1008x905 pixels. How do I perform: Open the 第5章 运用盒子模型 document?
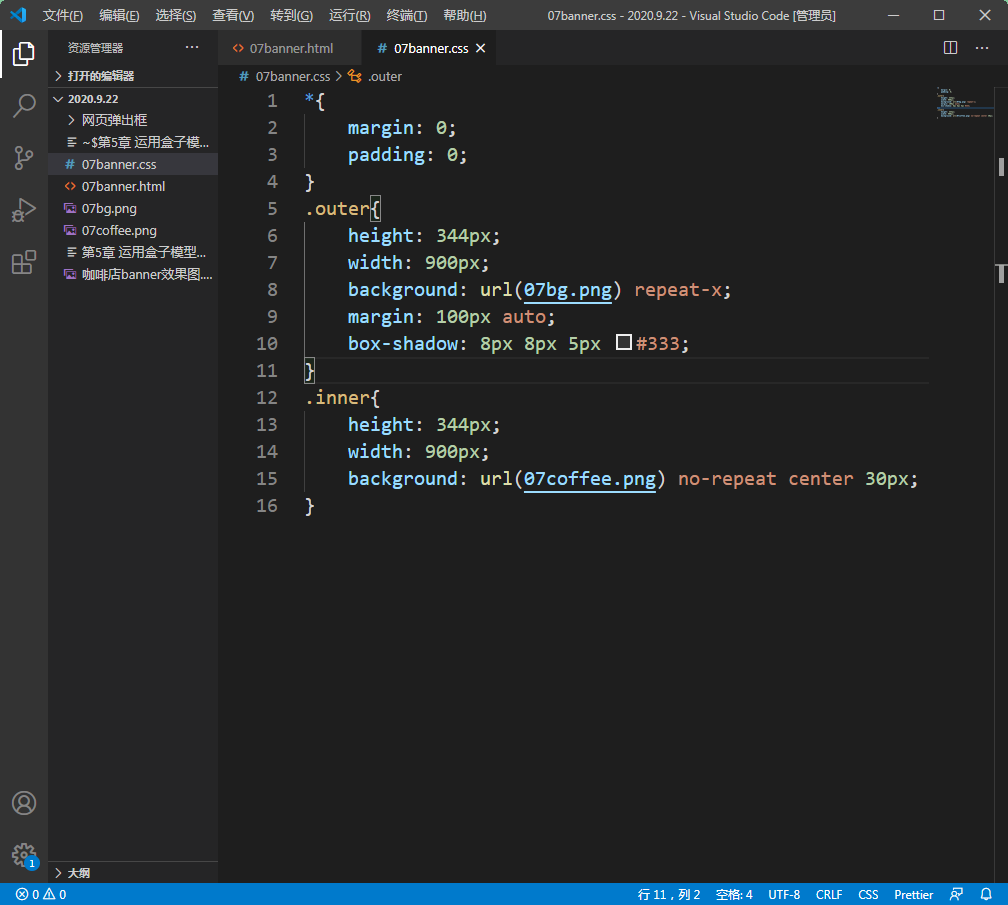tap(133, 252)
